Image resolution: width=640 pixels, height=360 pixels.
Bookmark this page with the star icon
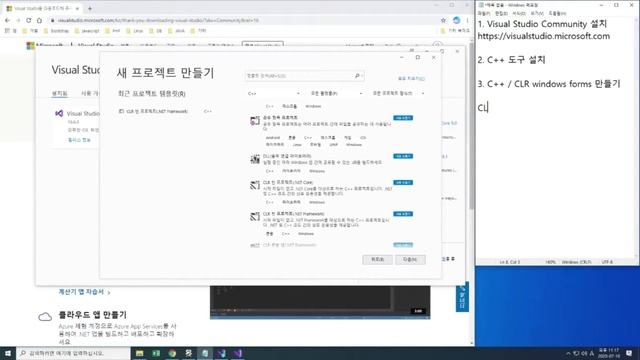click(x=443, y=20)
